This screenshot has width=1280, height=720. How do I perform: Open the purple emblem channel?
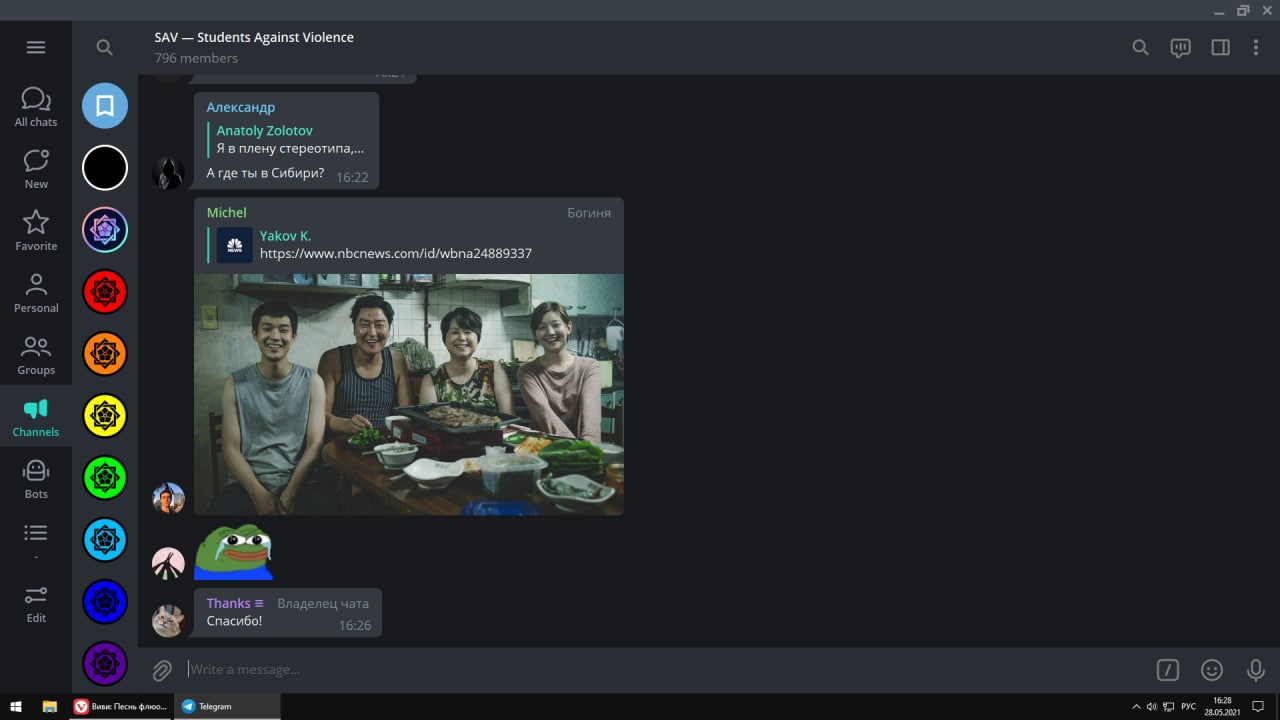click(105, 663)
